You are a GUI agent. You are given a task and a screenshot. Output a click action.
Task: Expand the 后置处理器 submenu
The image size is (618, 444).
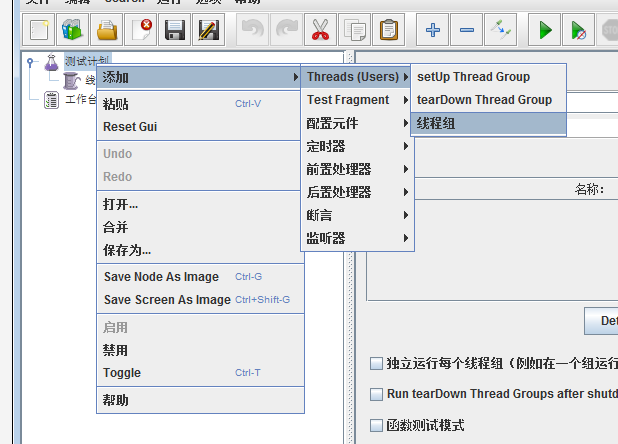[357, 192]
